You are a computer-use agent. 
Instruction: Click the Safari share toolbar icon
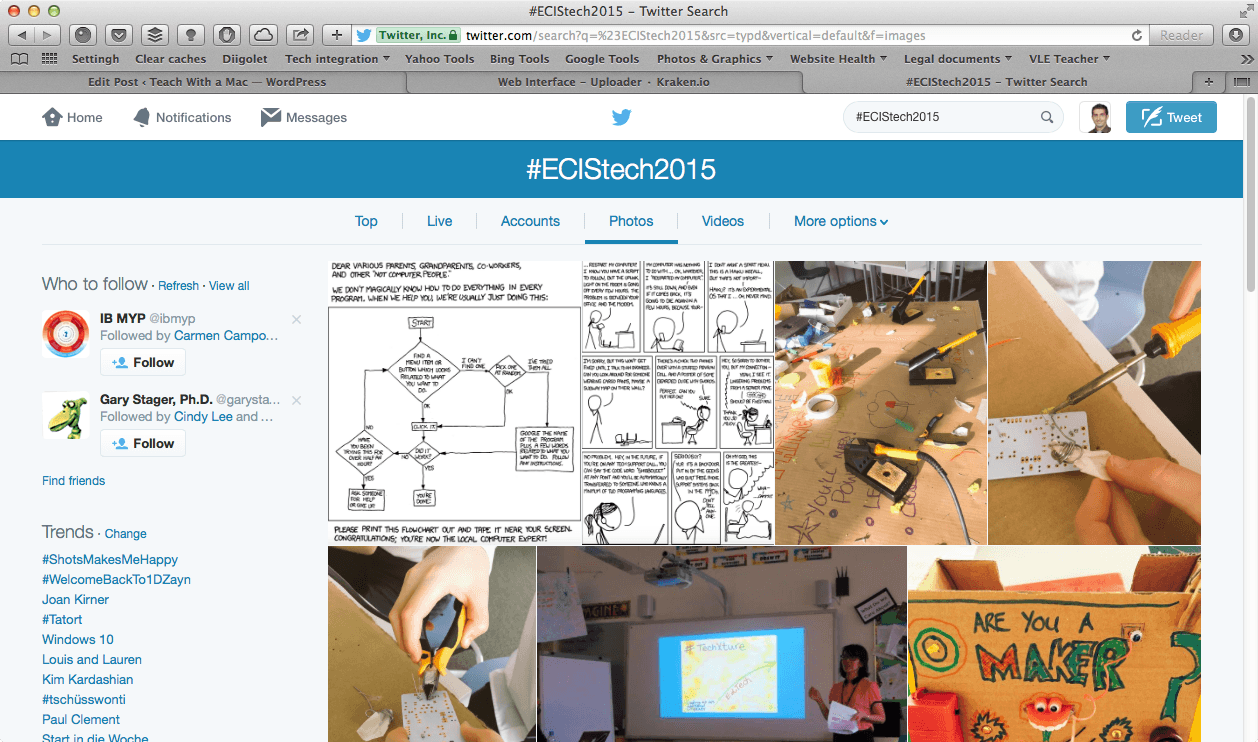(x=298, y=35)
